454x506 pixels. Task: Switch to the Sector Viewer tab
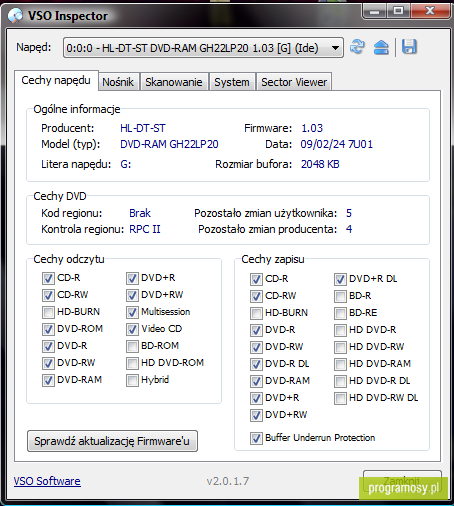tap(294, 82)
